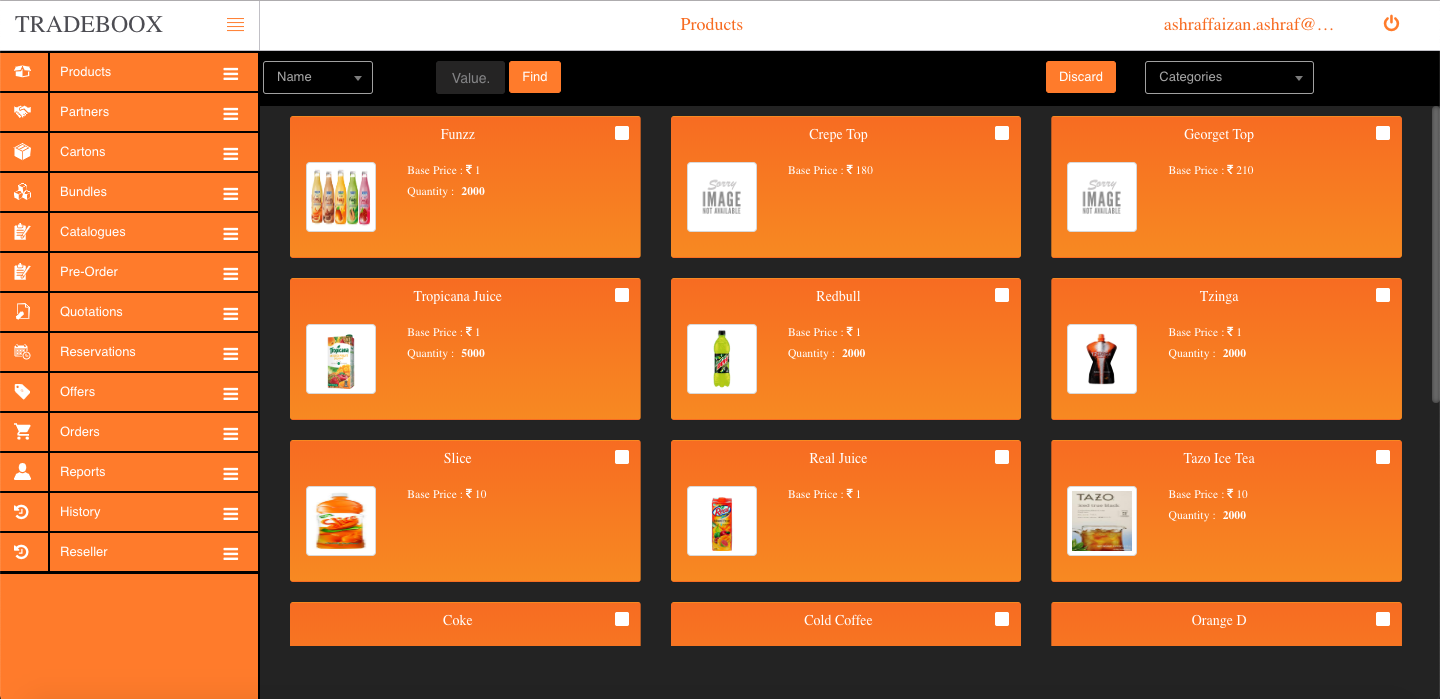Image resolution: width=1440 pixels, height=699 pixels.
Task: Click the ashraffaizan.ashraf account email
Action: click(x=1249, y=25)
